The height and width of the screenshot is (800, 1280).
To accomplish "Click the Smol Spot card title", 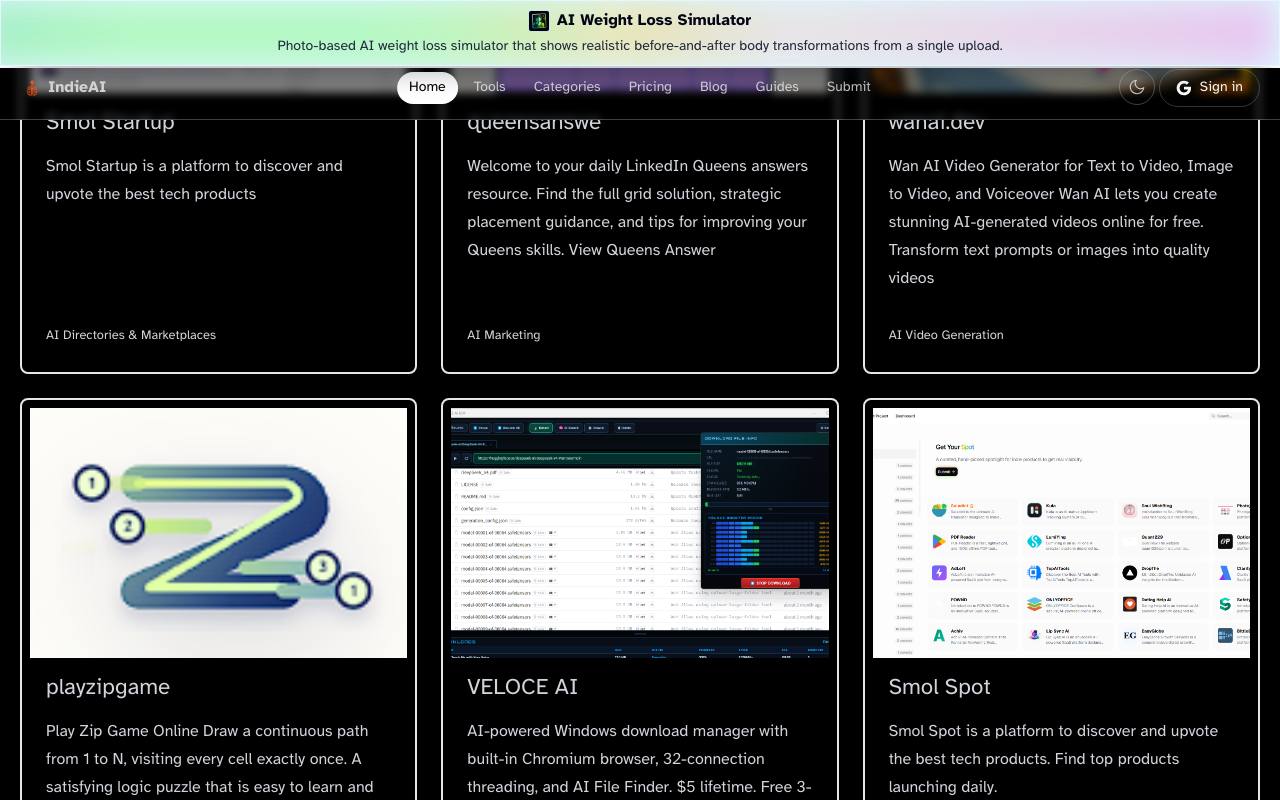I will point(940,687).
